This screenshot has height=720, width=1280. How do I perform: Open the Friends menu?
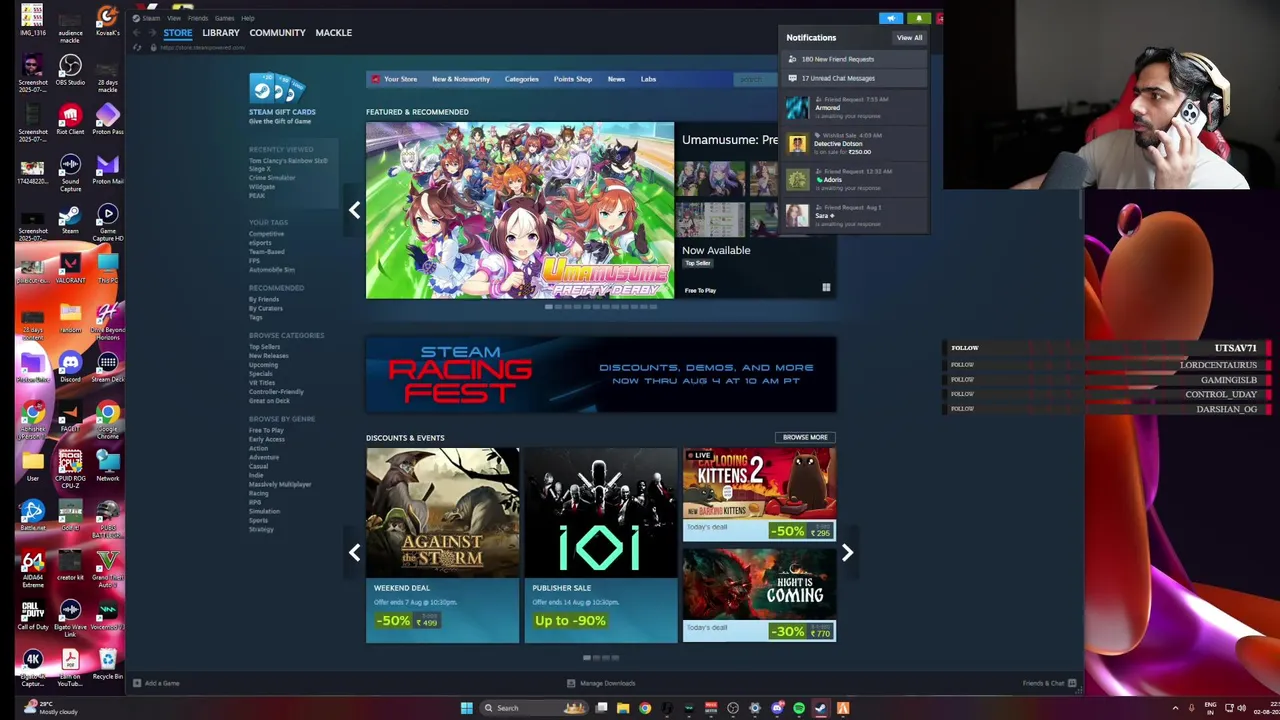pos(198,18)
